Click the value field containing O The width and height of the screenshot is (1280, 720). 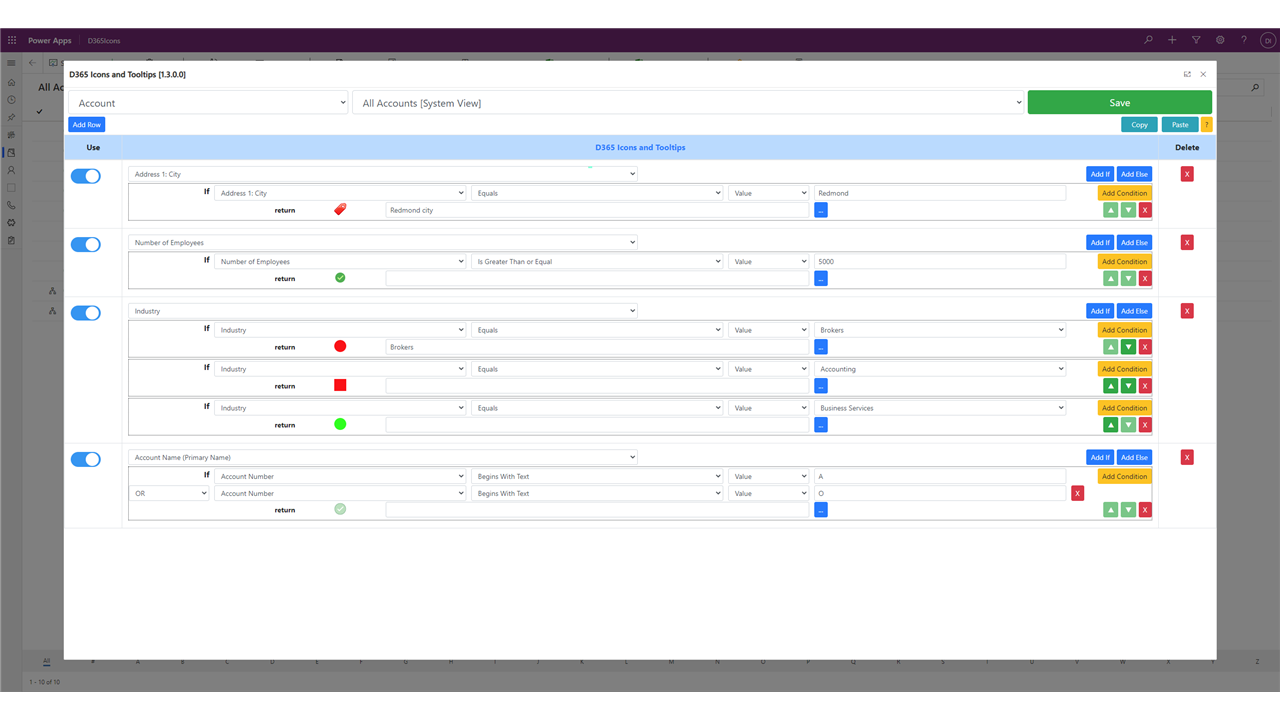[x=940, y=493]
